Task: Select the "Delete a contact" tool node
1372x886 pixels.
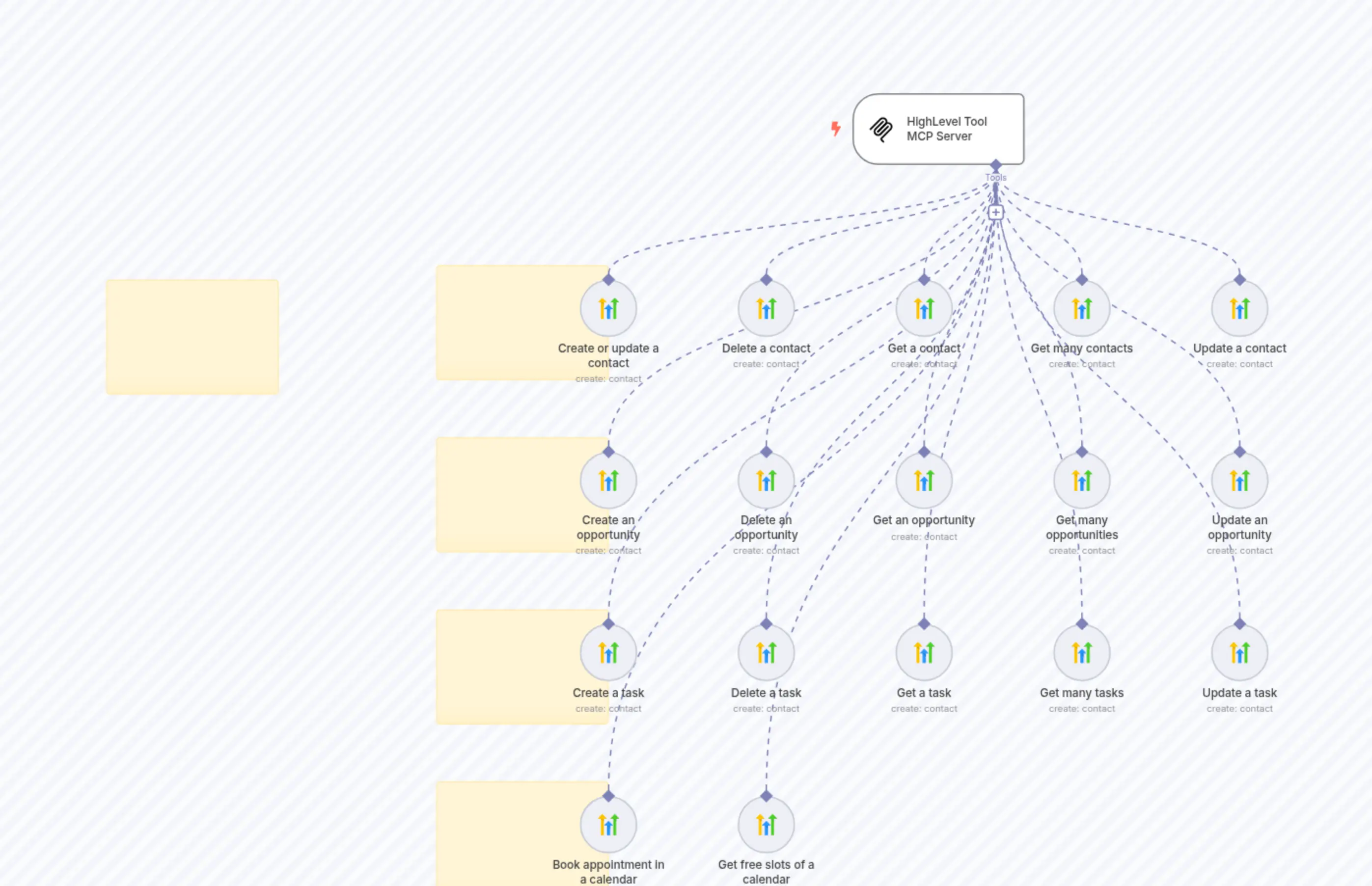Action: coord(766,308)
